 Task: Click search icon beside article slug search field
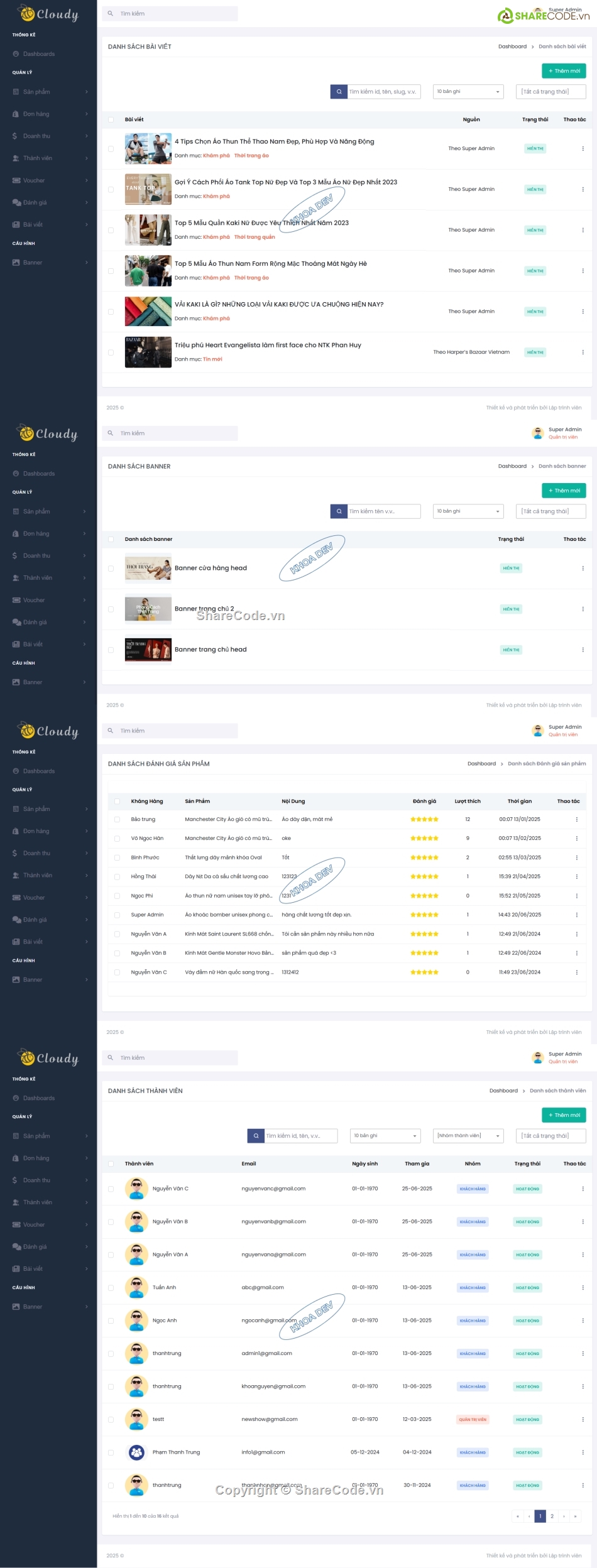coord(339,92)
